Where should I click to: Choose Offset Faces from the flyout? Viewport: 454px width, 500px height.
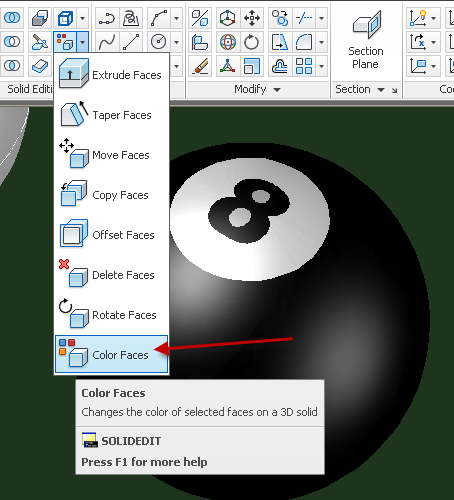click(111, 235)
